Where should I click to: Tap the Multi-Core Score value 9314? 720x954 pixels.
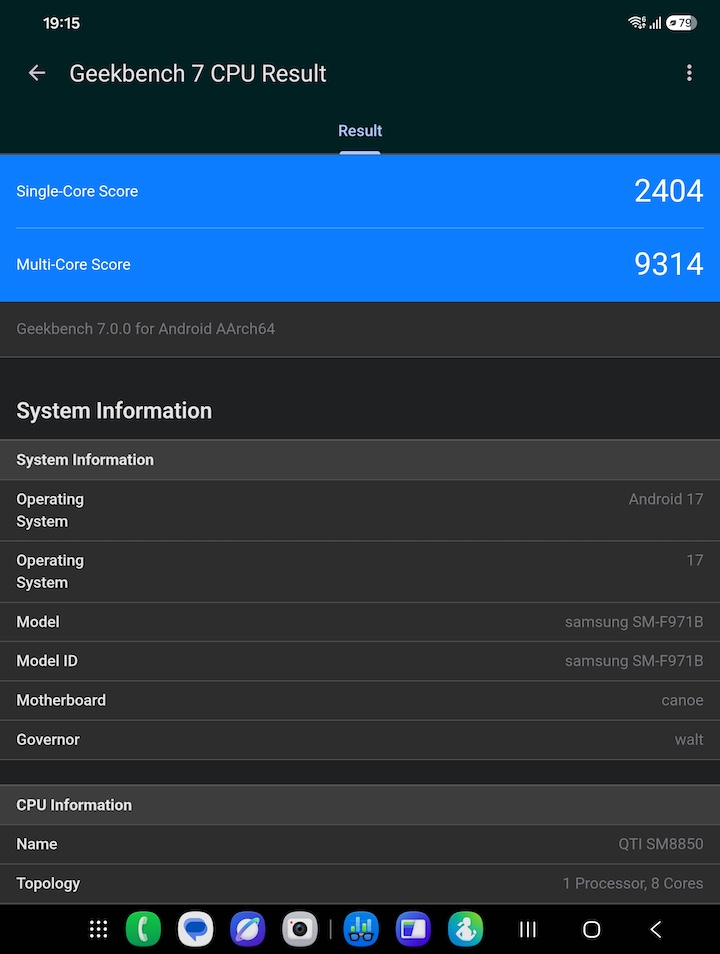(668, 264)
